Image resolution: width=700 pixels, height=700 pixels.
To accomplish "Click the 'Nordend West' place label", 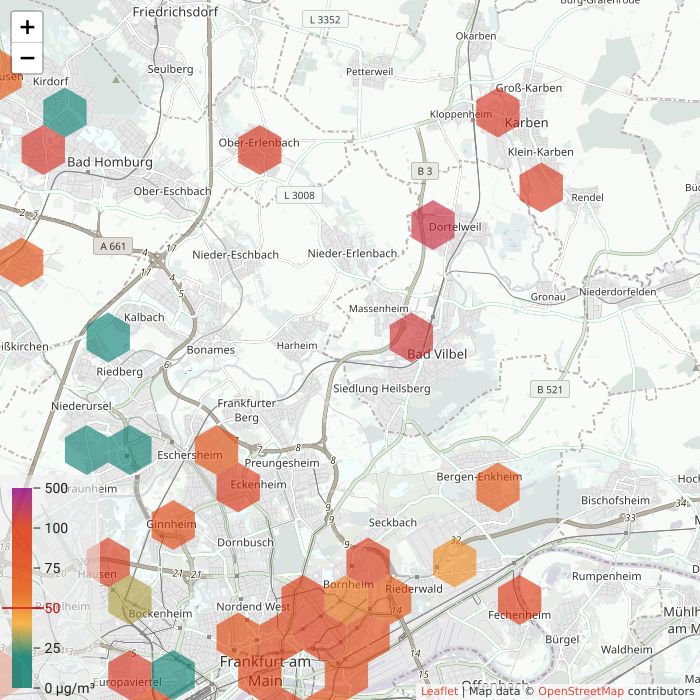I will (253, 607).
